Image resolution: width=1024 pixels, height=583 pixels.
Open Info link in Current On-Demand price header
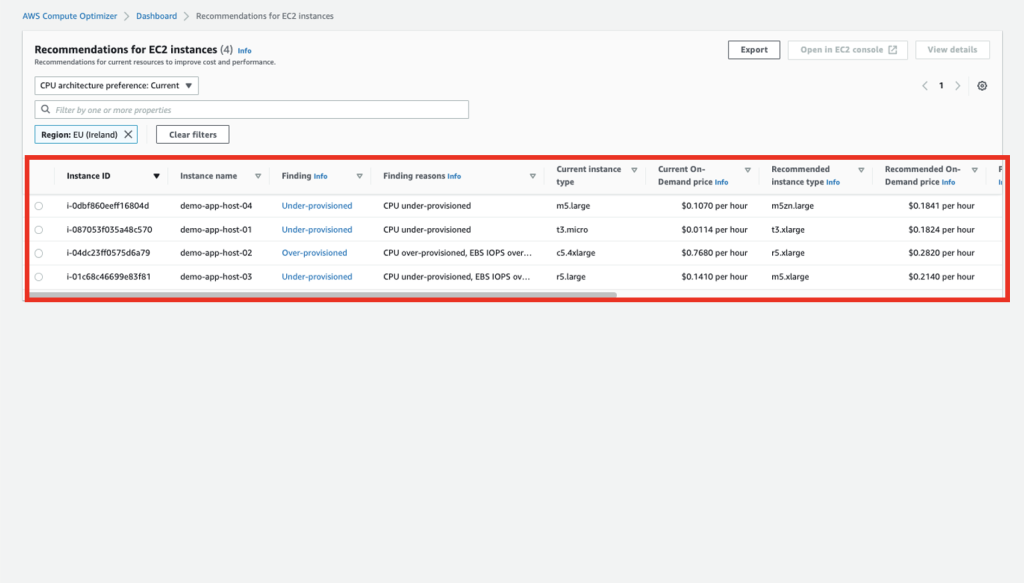(x=721, y=182)
